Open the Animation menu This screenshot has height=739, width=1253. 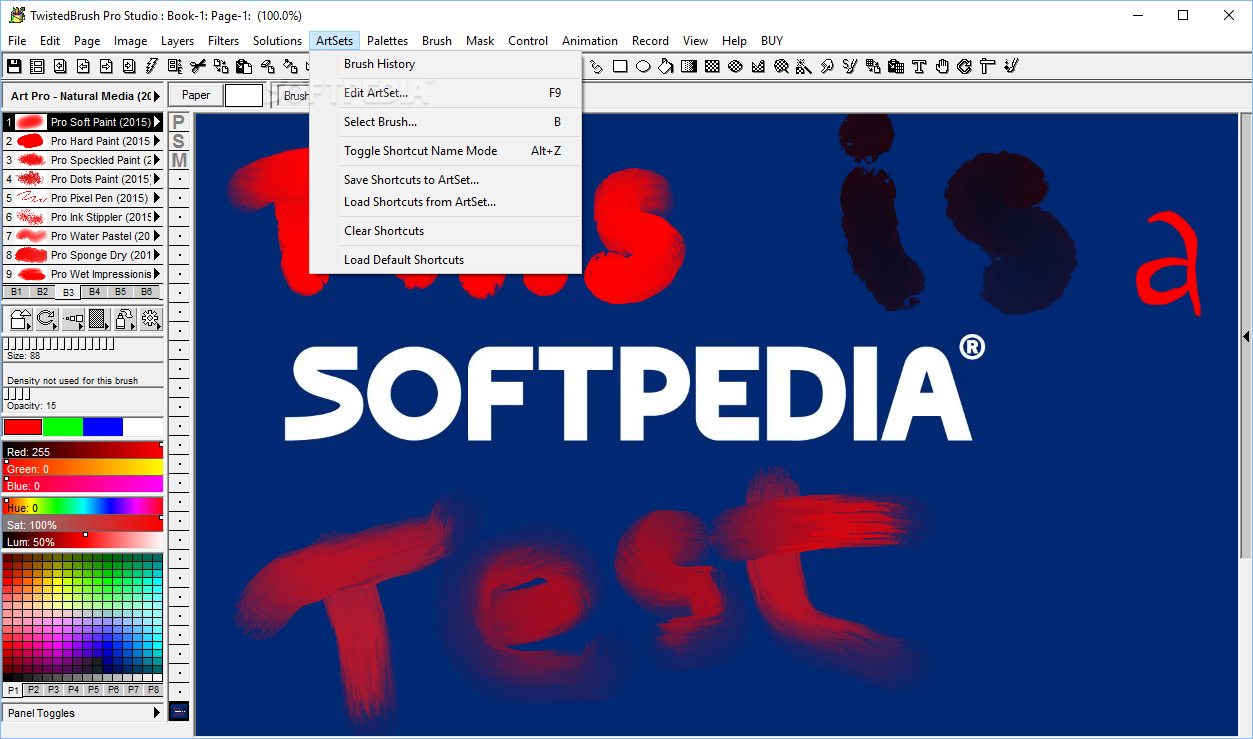click(589, 41)
